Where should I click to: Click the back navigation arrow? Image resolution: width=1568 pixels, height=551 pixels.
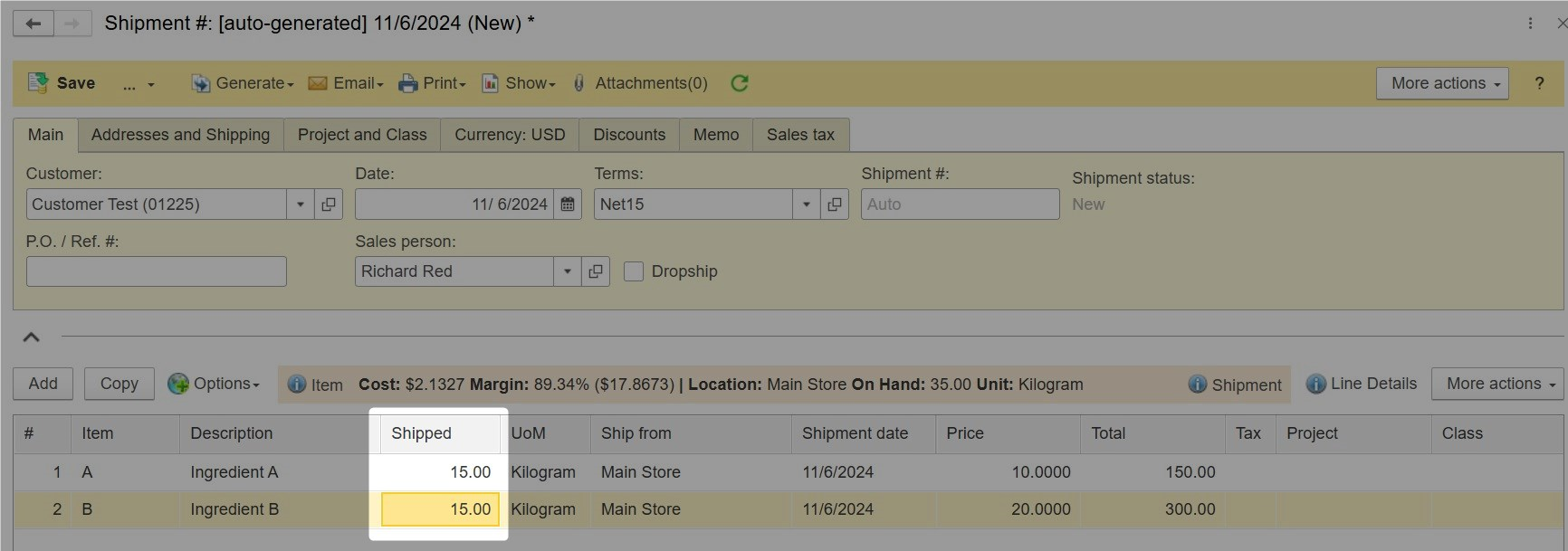tap(33, 24)
